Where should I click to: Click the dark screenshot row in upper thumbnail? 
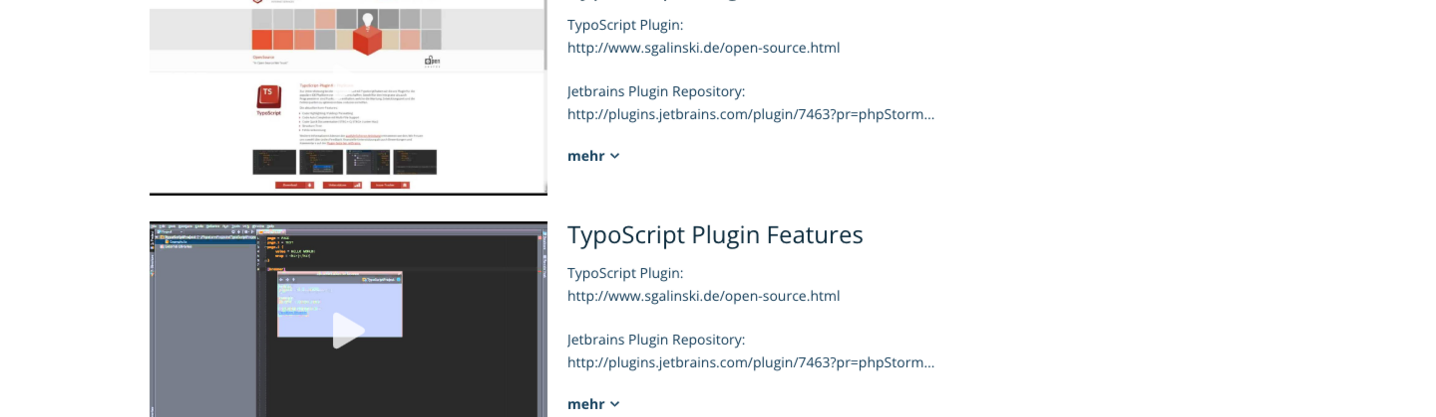[345, 162]
